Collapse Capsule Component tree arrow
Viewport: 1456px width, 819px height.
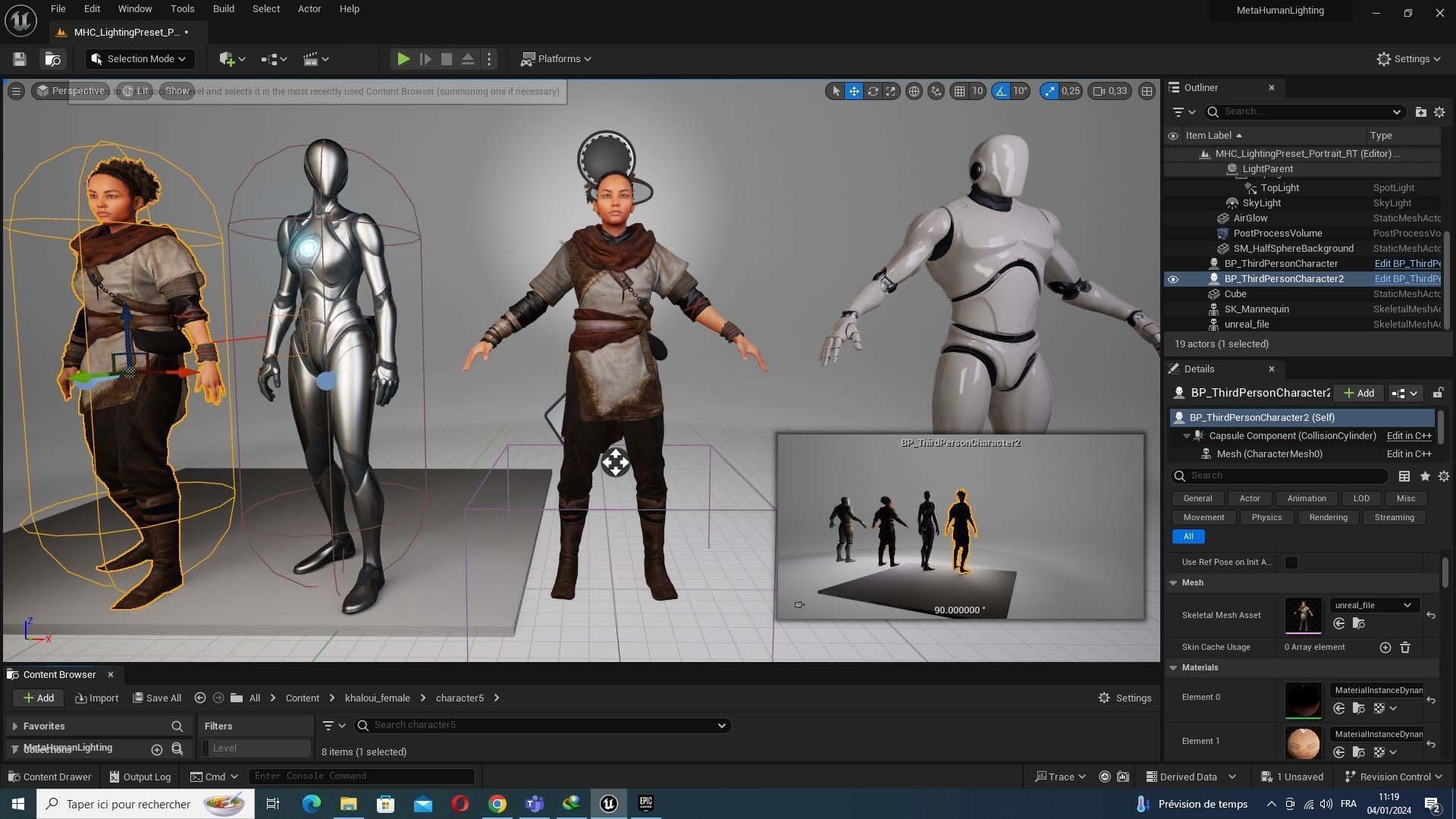click(x=1187, y=436)
